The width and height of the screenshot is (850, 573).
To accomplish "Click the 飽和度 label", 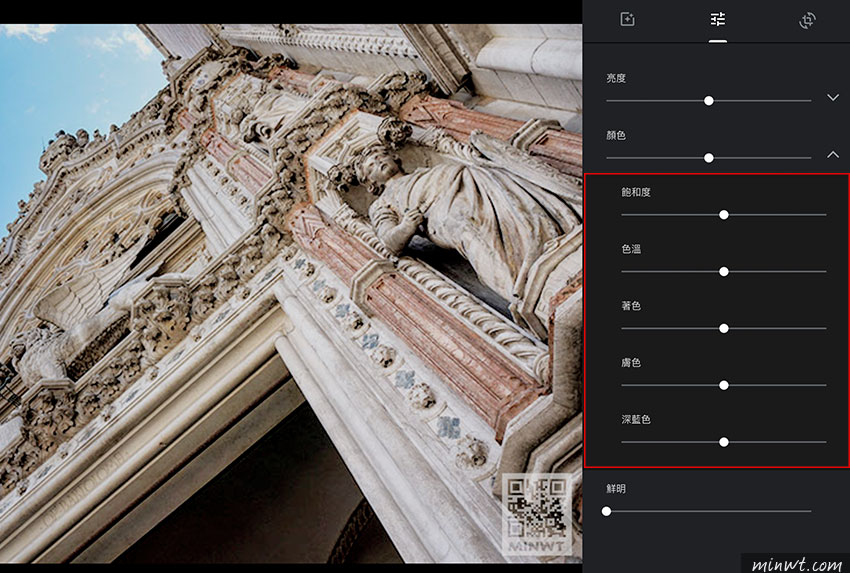I will 636,192.
